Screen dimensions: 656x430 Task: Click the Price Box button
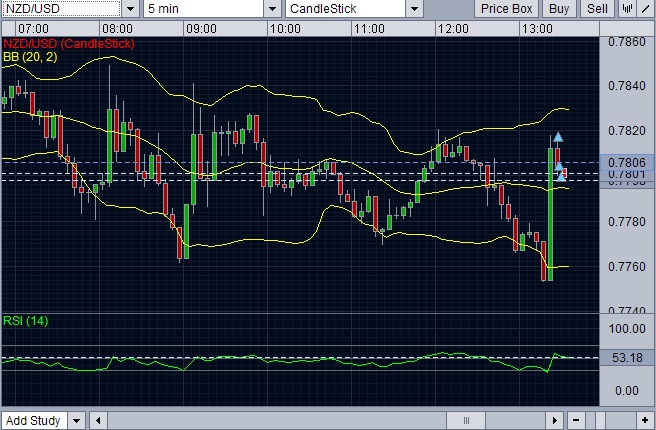[506, 8]
